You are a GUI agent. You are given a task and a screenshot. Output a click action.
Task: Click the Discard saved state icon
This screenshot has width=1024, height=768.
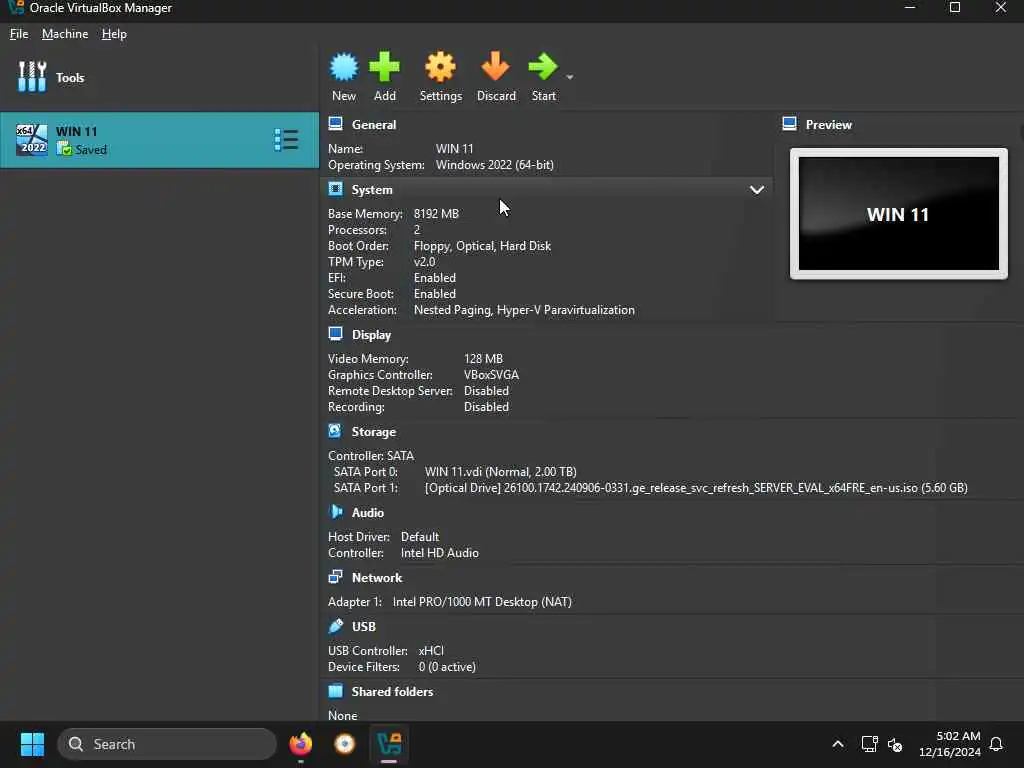[496, 67]
